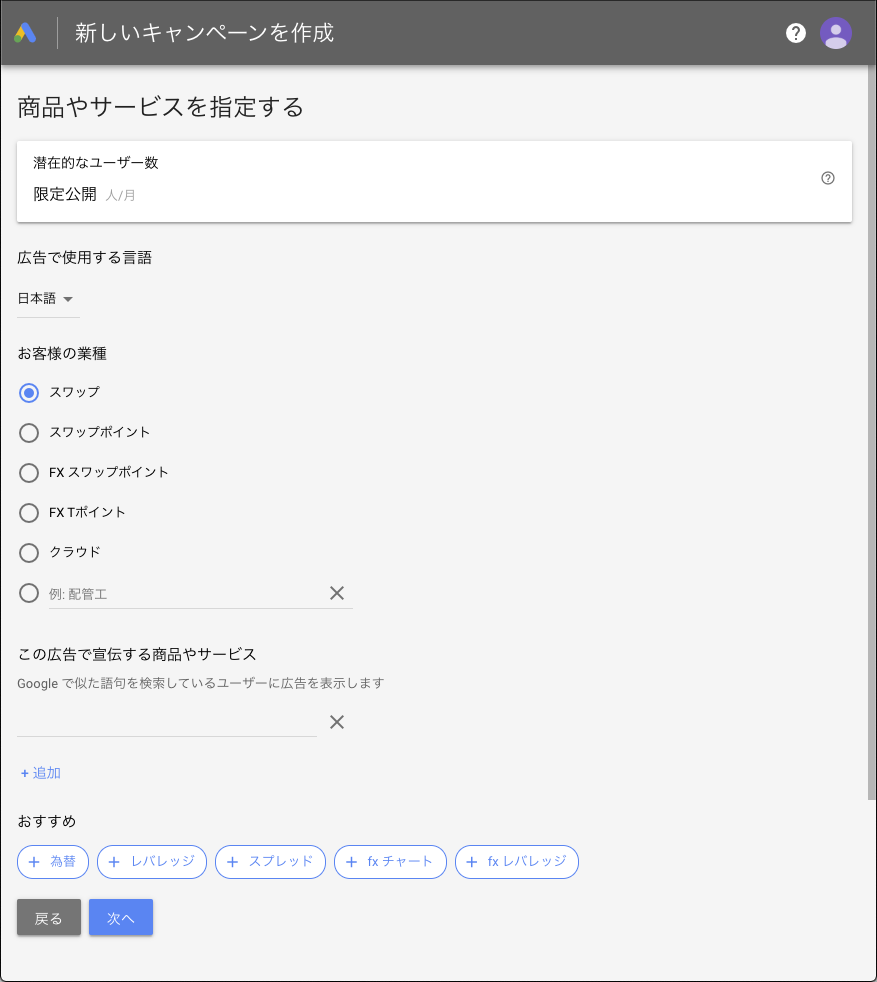Click the info icon in 潜在的なユーザー数 card
The width and height of the screenshot is (877, 982).
(828, 178)
